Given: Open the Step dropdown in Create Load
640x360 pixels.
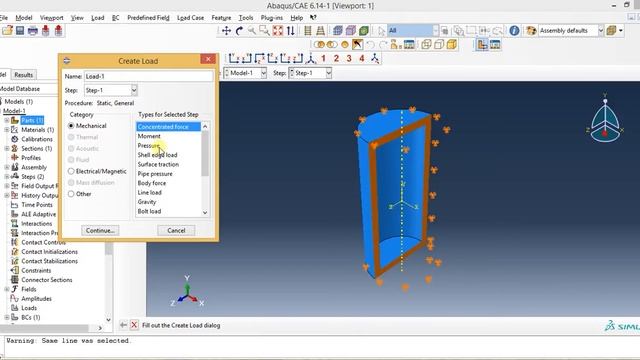Looking at the screenshot, I should click(x=134, y=90).
